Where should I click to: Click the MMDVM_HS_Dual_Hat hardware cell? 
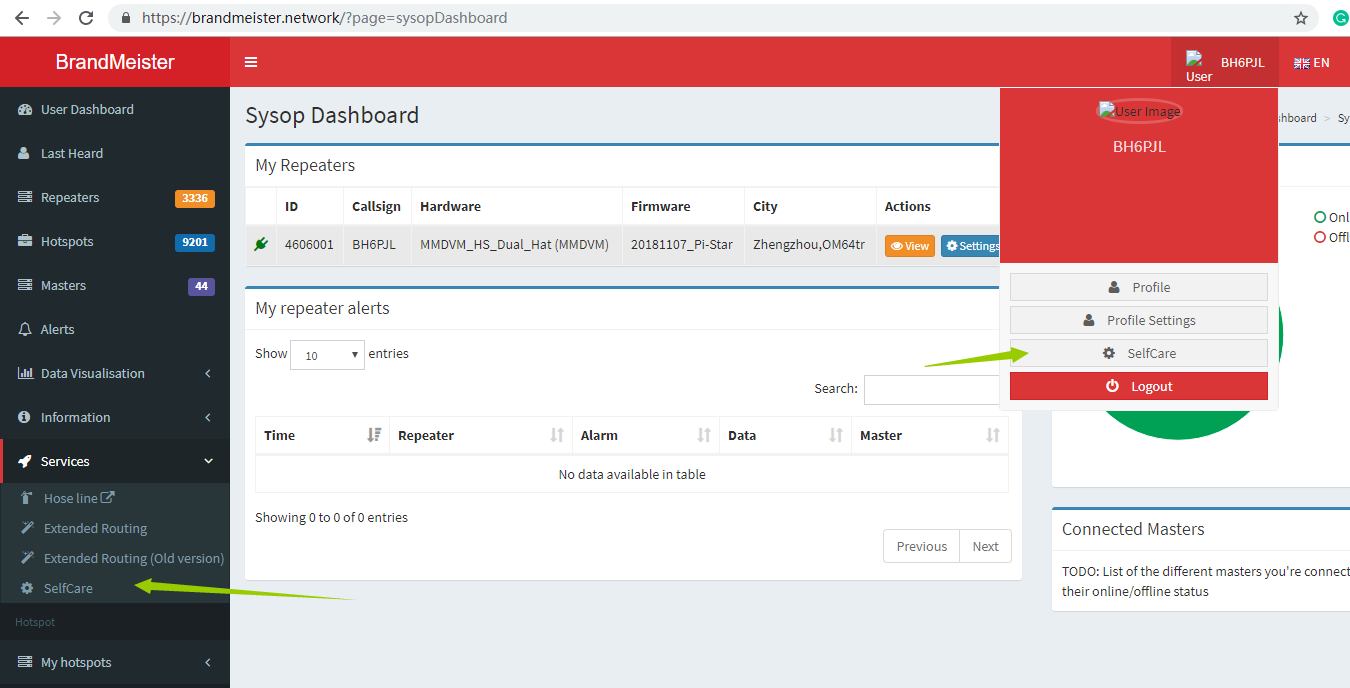coord(517,245)
